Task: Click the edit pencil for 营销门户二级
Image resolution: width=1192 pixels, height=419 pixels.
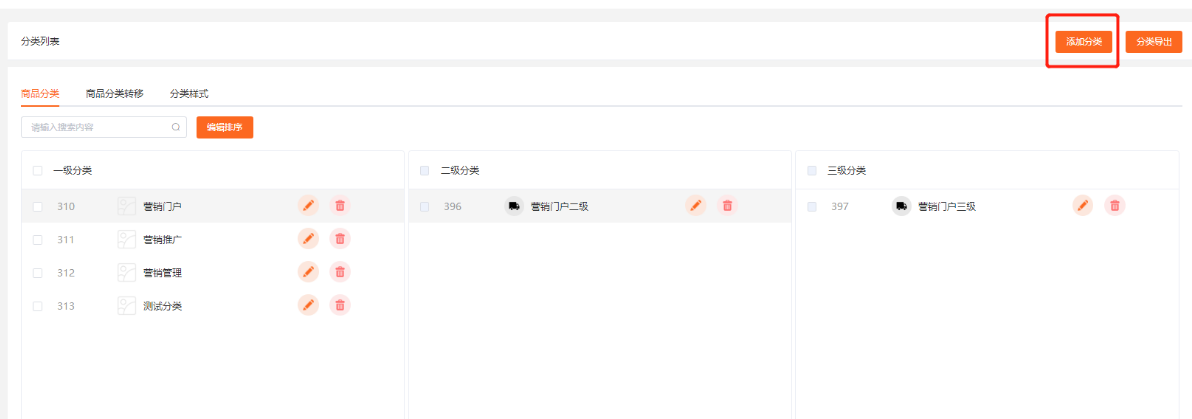Action: pos(695,206)
